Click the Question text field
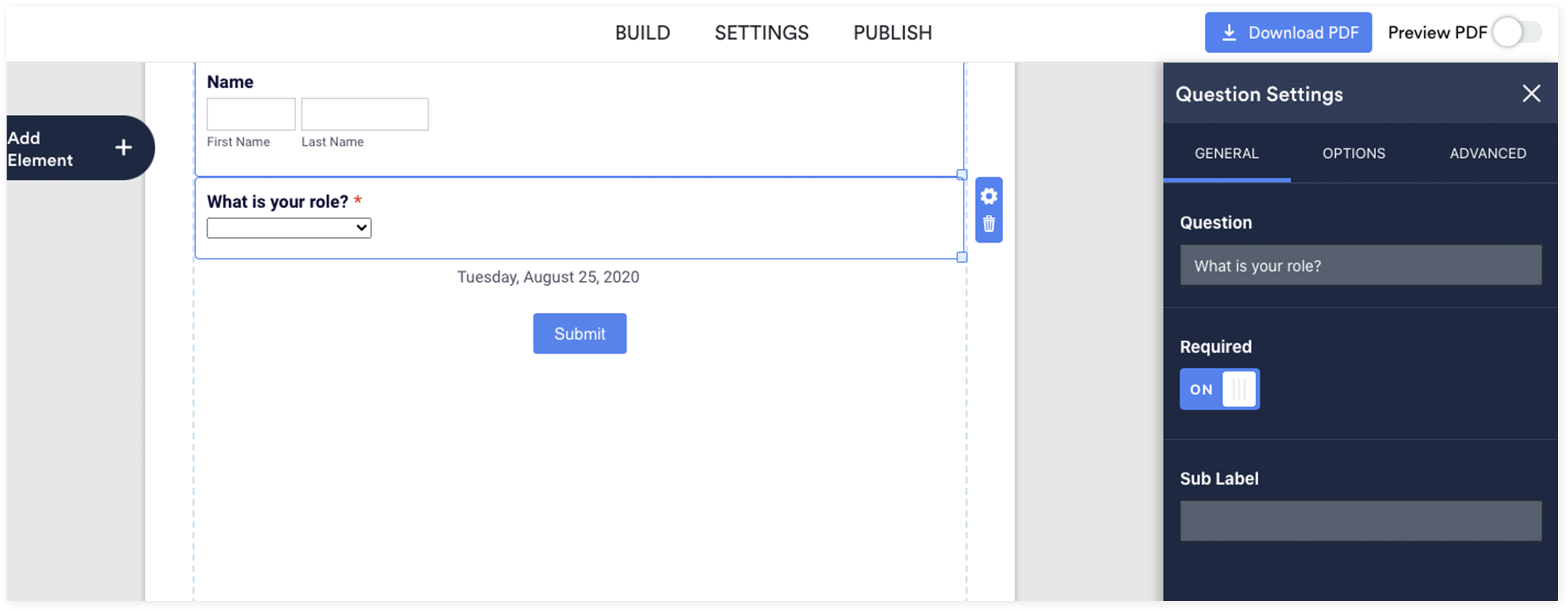 tap(1360, 265)
